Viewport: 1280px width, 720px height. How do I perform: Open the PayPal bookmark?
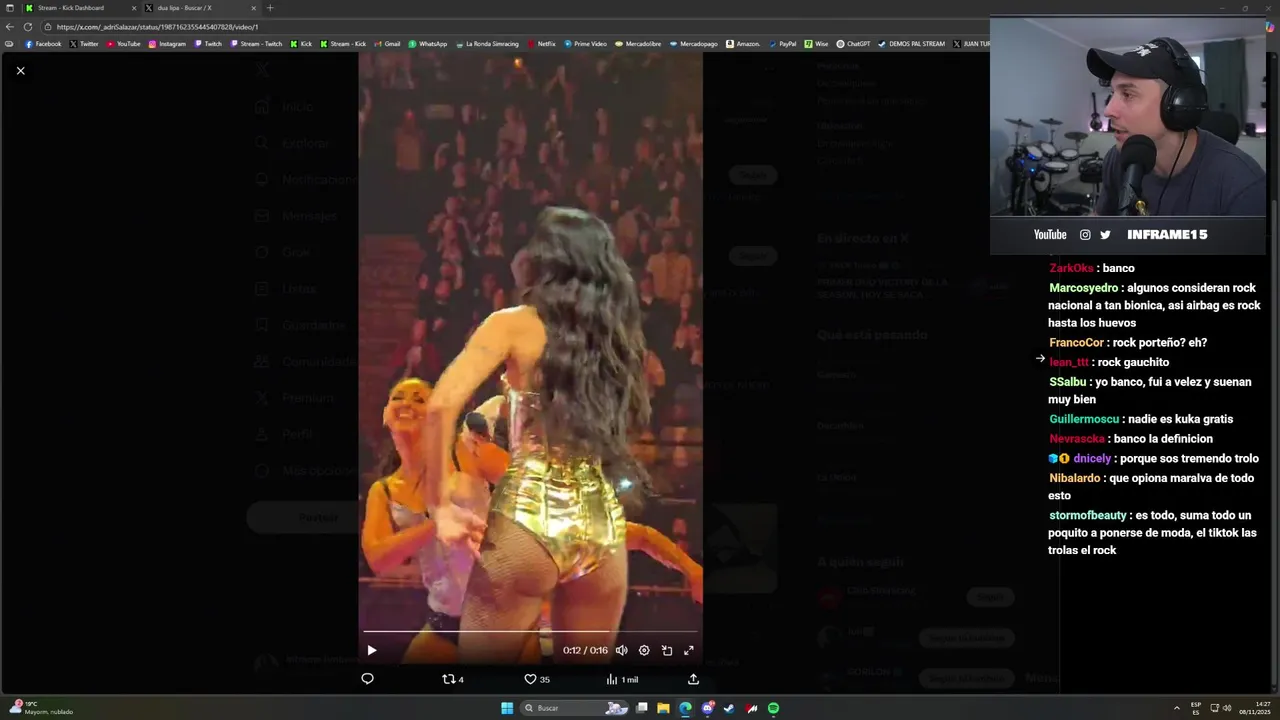pos(782,44)
